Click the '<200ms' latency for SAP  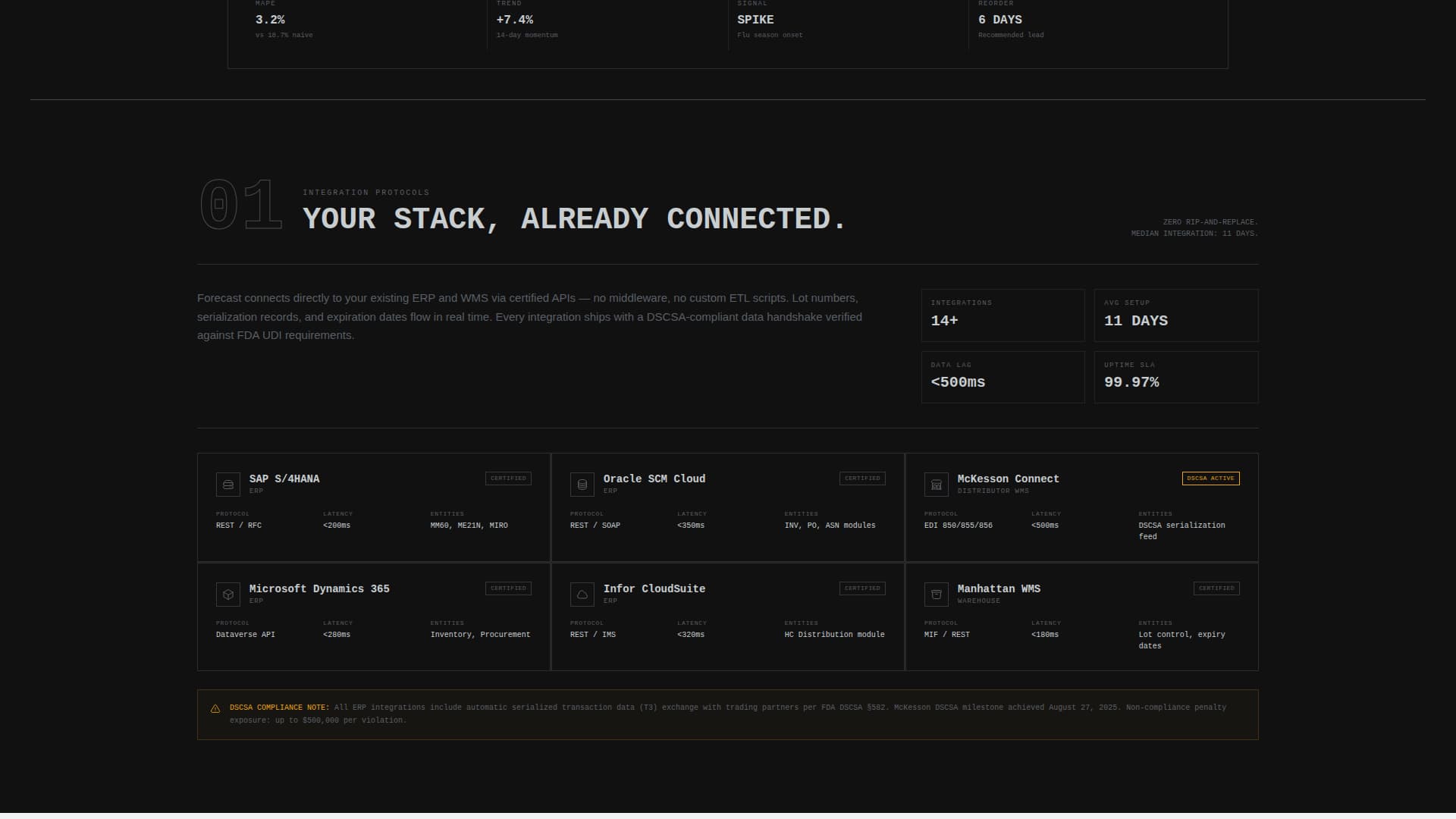tap(337, 526)
